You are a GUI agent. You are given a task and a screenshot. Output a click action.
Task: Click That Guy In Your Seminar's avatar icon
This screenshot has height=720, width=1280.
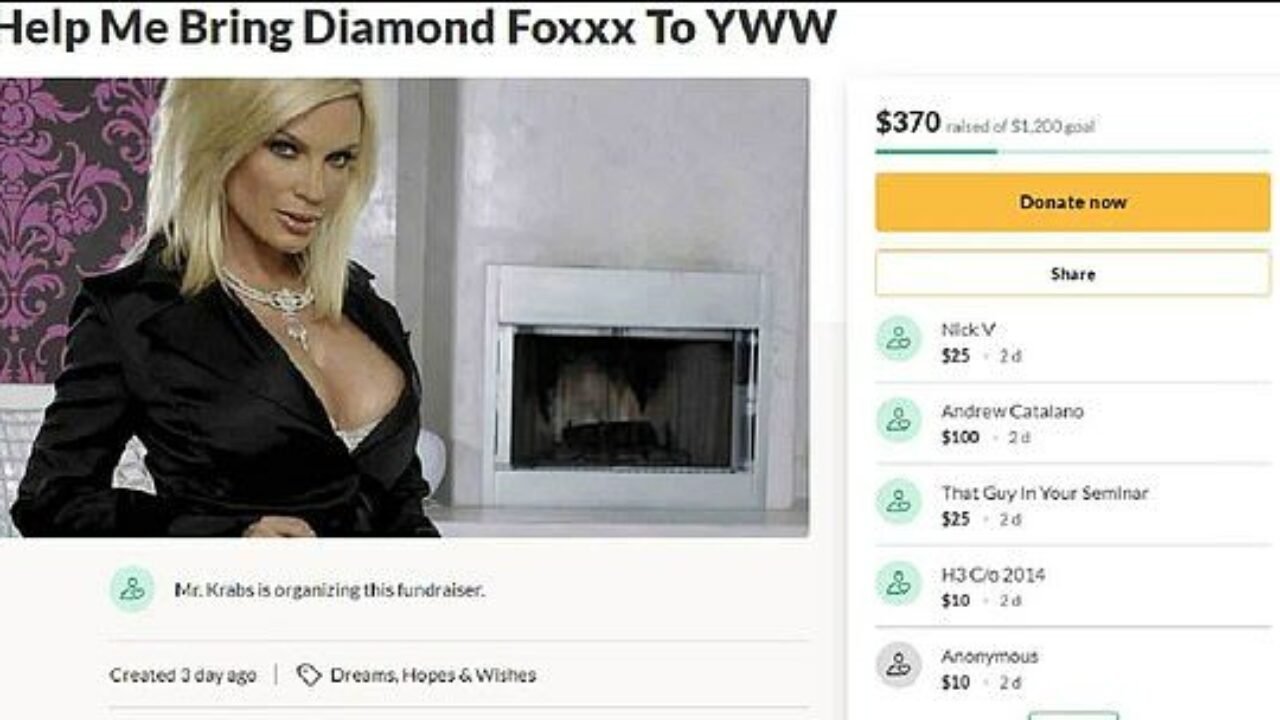click(x=898, y=503)
